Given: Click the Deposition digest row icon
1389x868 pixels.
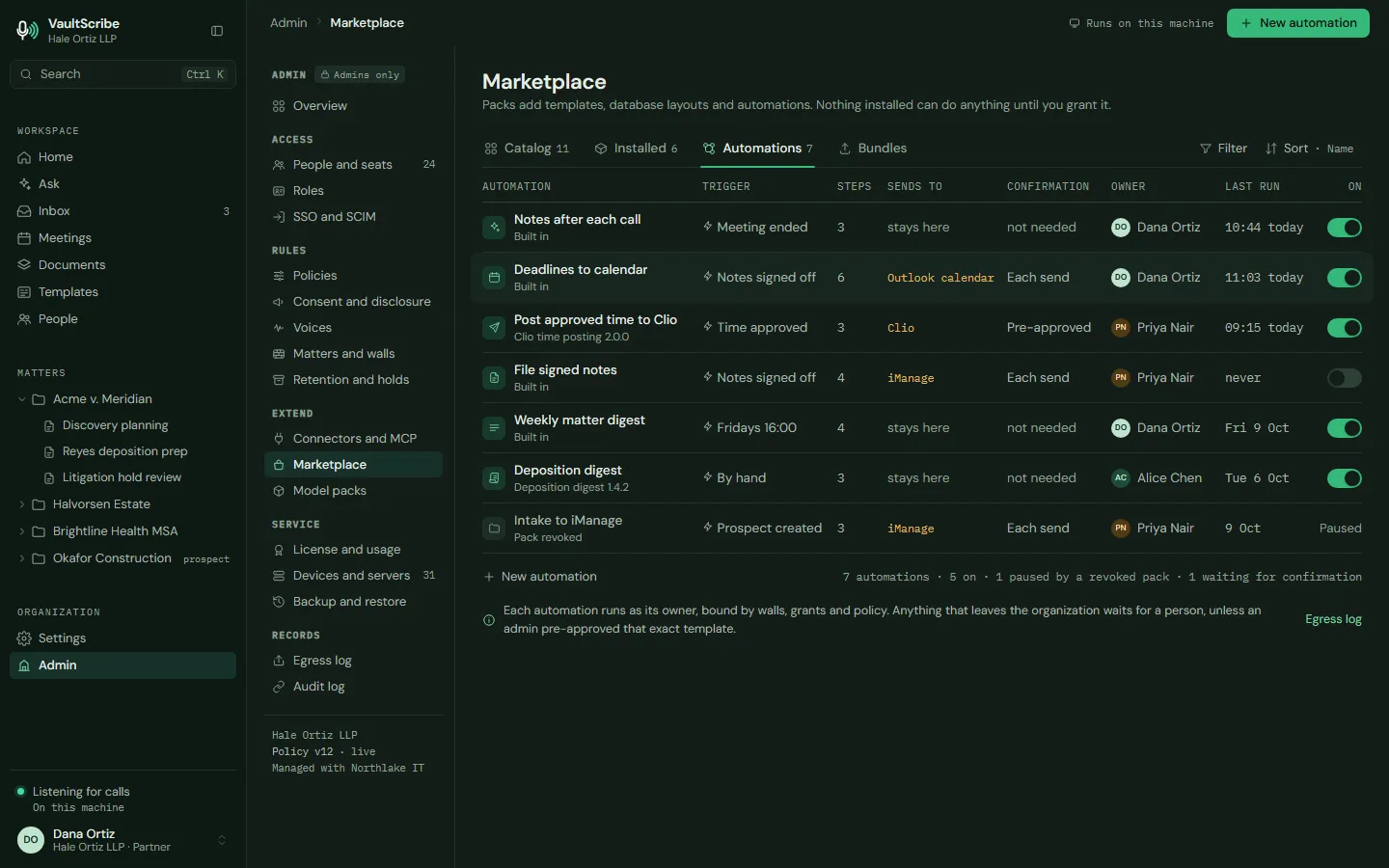Looking at the screenshot, I should point(494,478).
